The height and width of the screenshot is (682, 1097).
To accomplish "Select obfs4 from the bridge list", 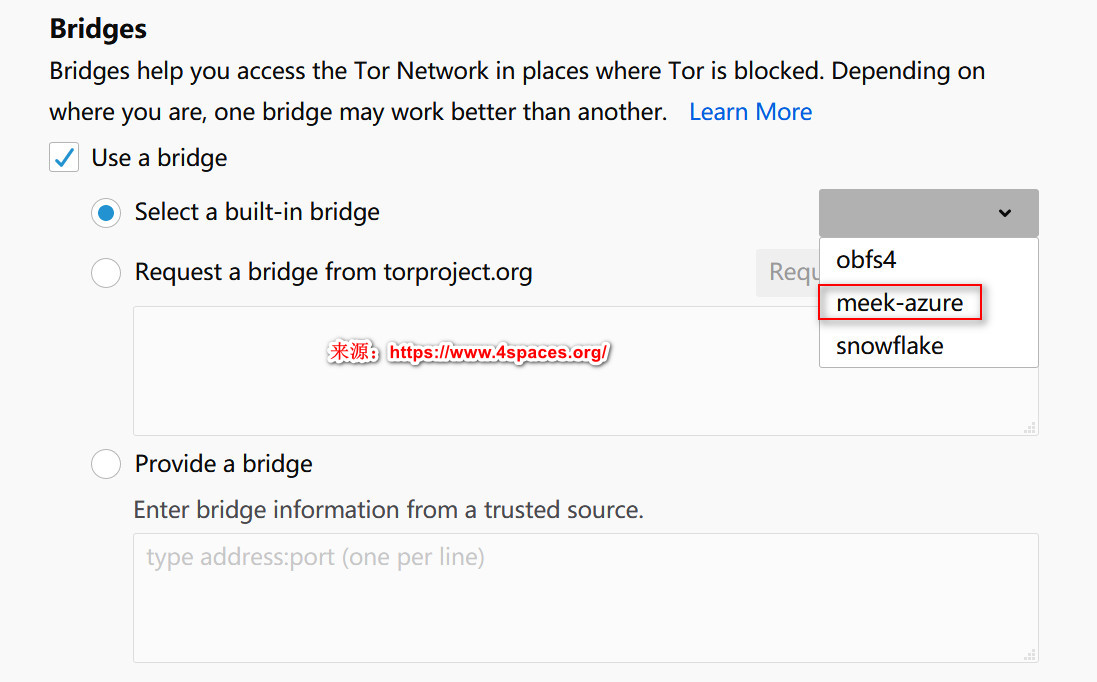I will [865, 259].
